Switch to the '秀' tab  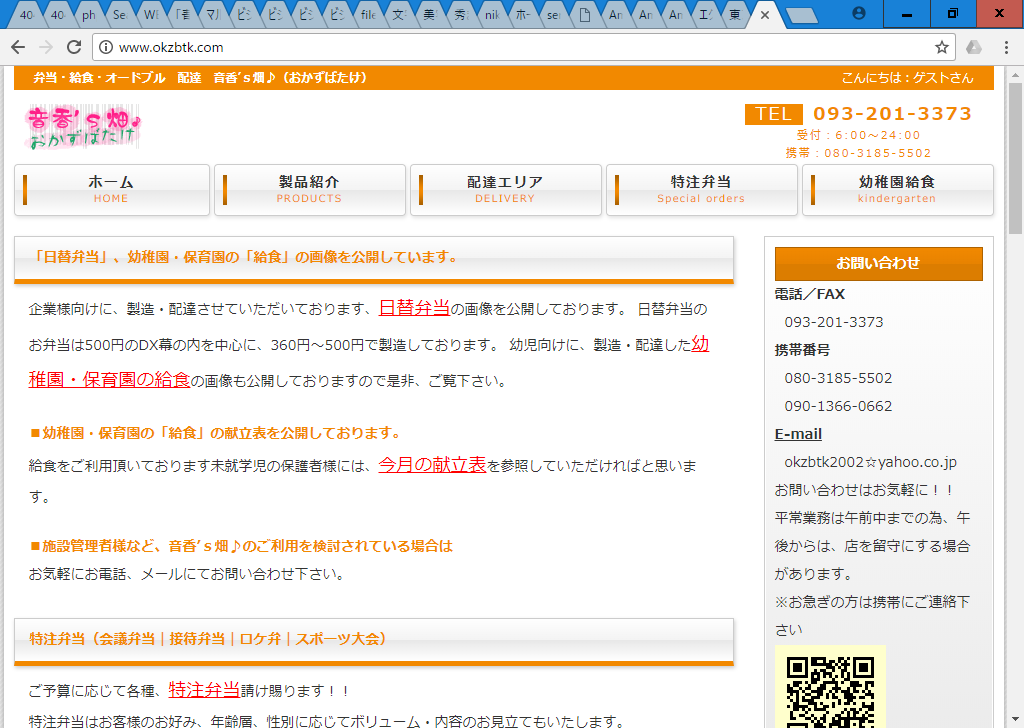(461, 14)
